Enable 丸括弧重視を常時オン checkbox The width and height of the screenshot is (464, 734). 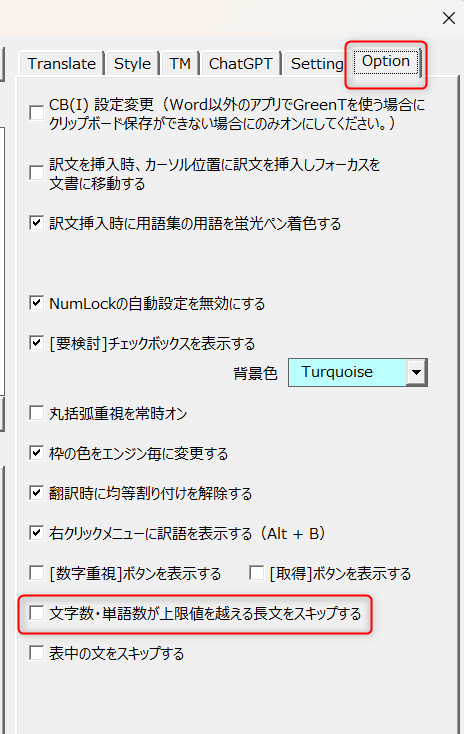pos(37,413)
